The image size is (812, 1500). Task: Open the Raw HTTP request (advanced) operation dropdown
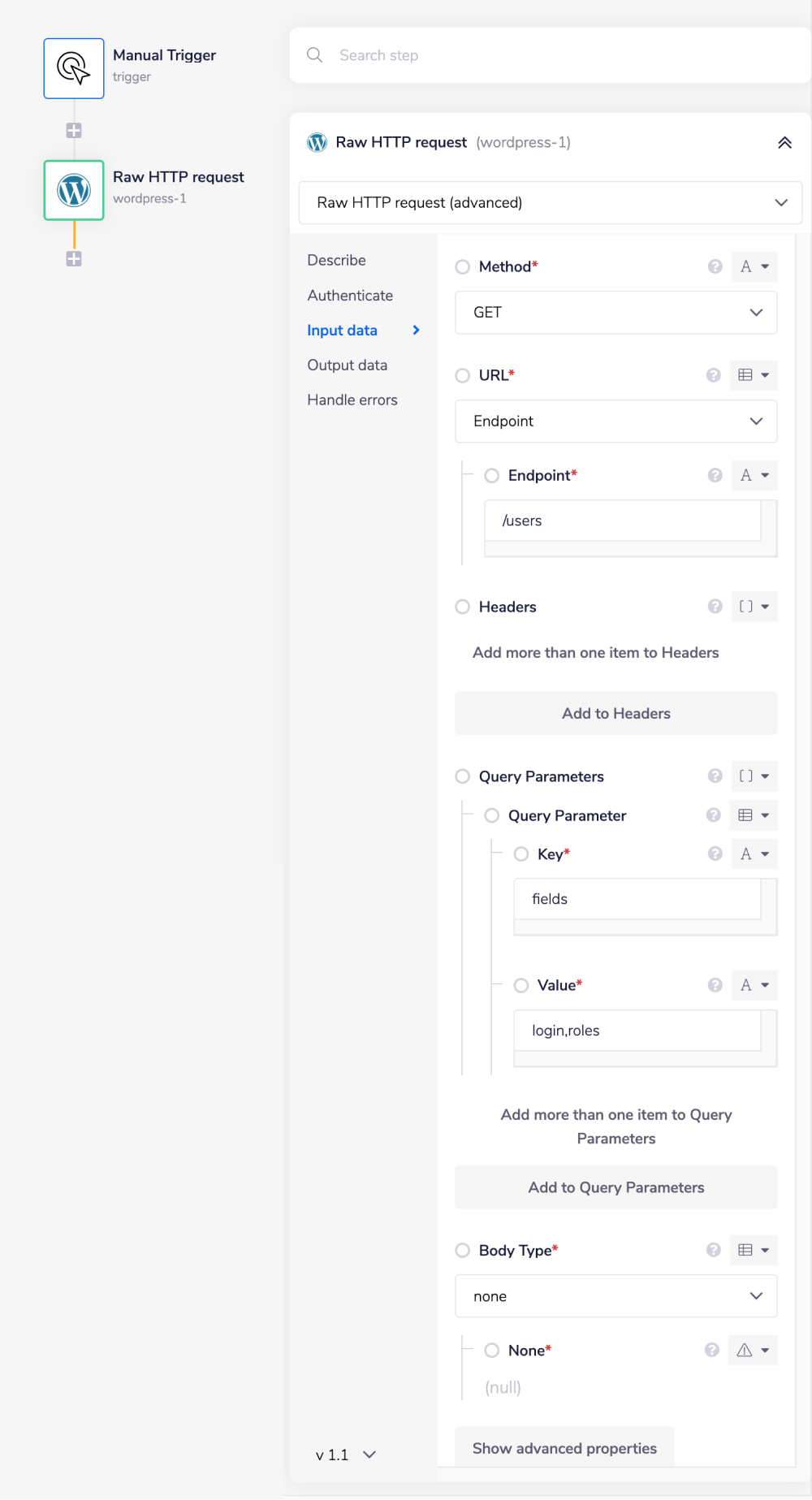[550, 203]
